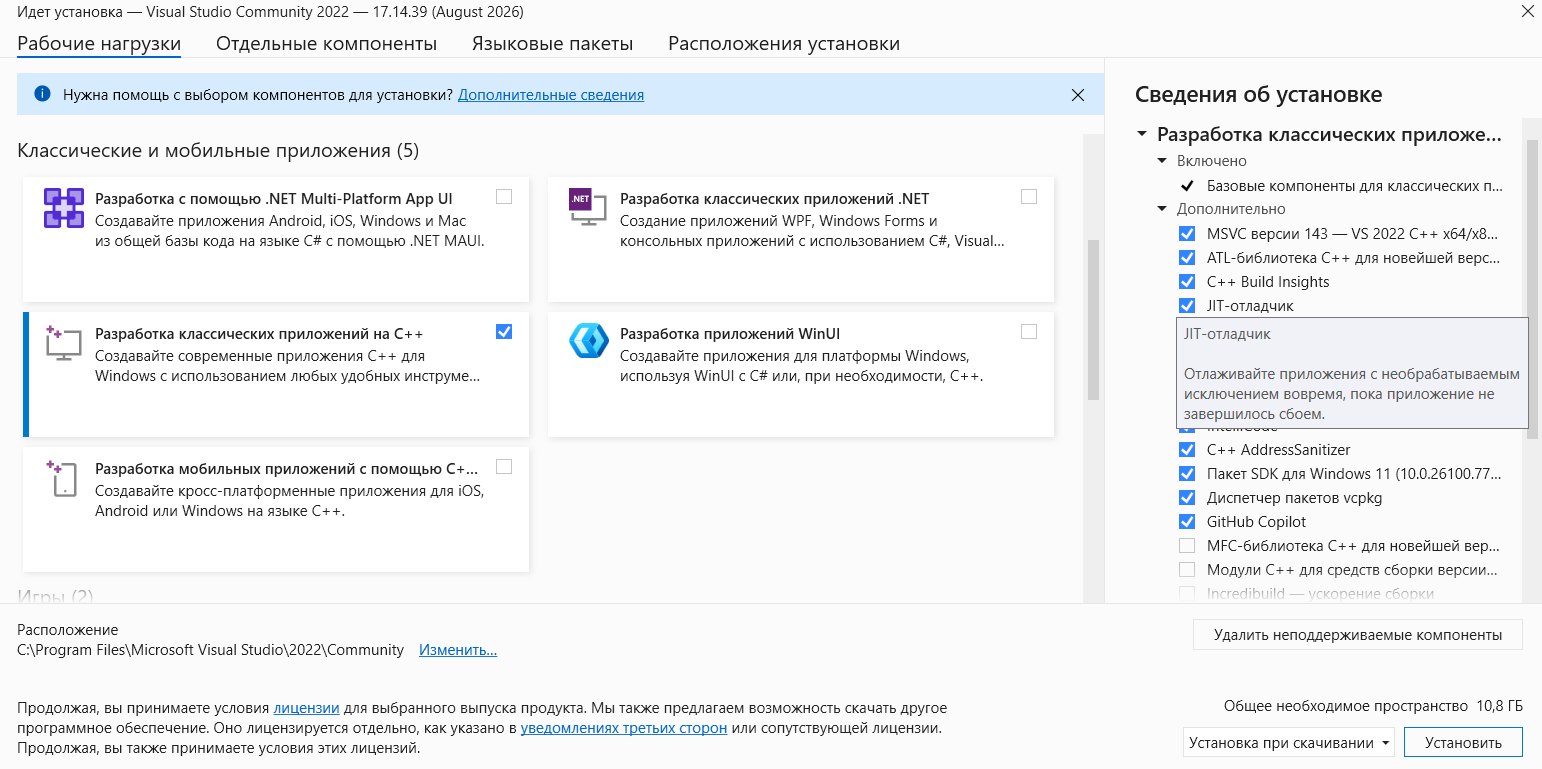Switch to the 'Отдельные компоненты' tab
The height and width of the screenshot is (769, 1542).
tap(326, 44)
